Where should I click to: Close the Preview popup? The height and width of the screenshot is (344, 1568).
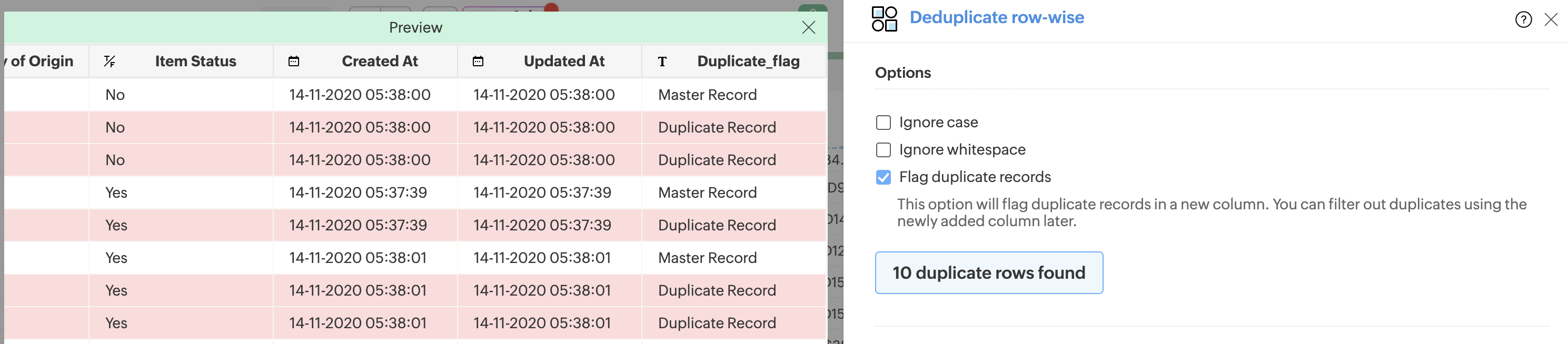[x=808, y=28]
